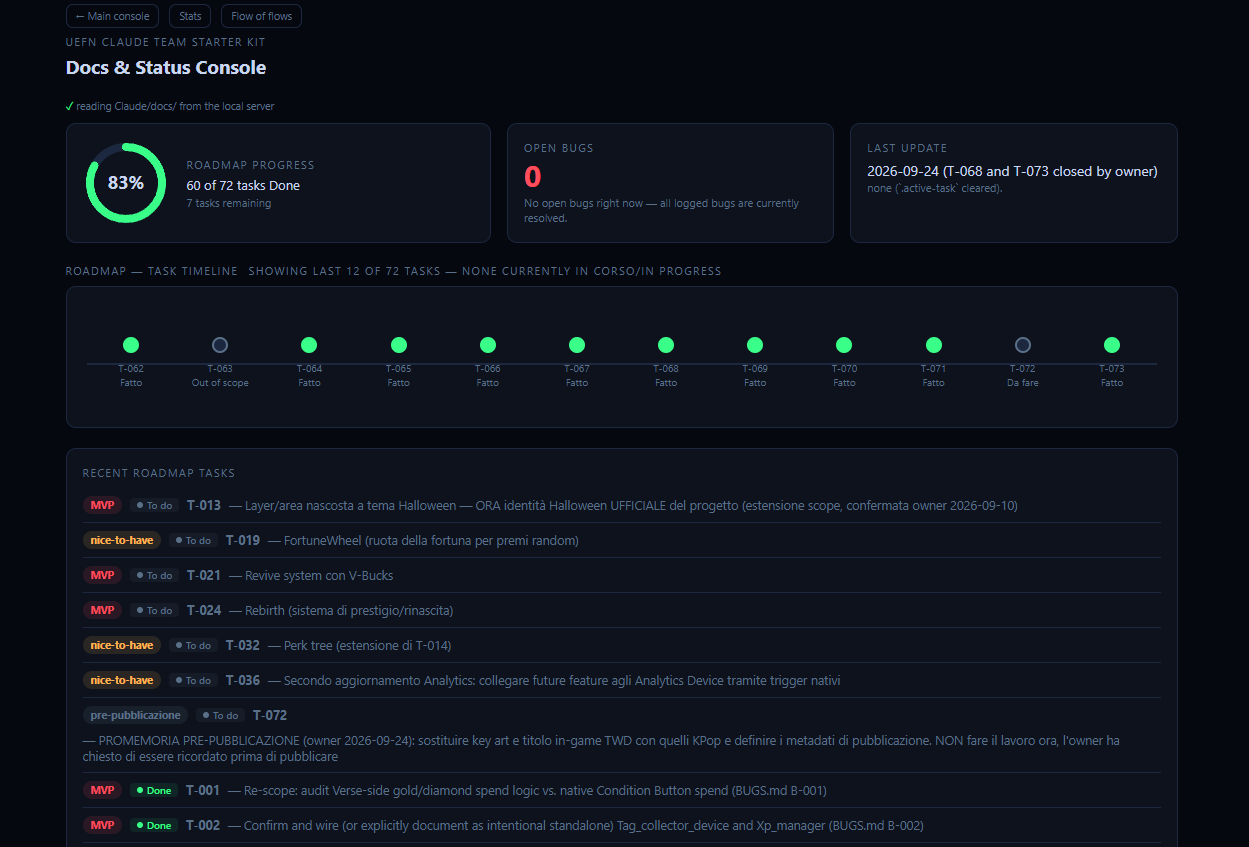Select the T-070 timeline dot
Viewport: 1249px width, 847px height.
click(x=844, y=345)
